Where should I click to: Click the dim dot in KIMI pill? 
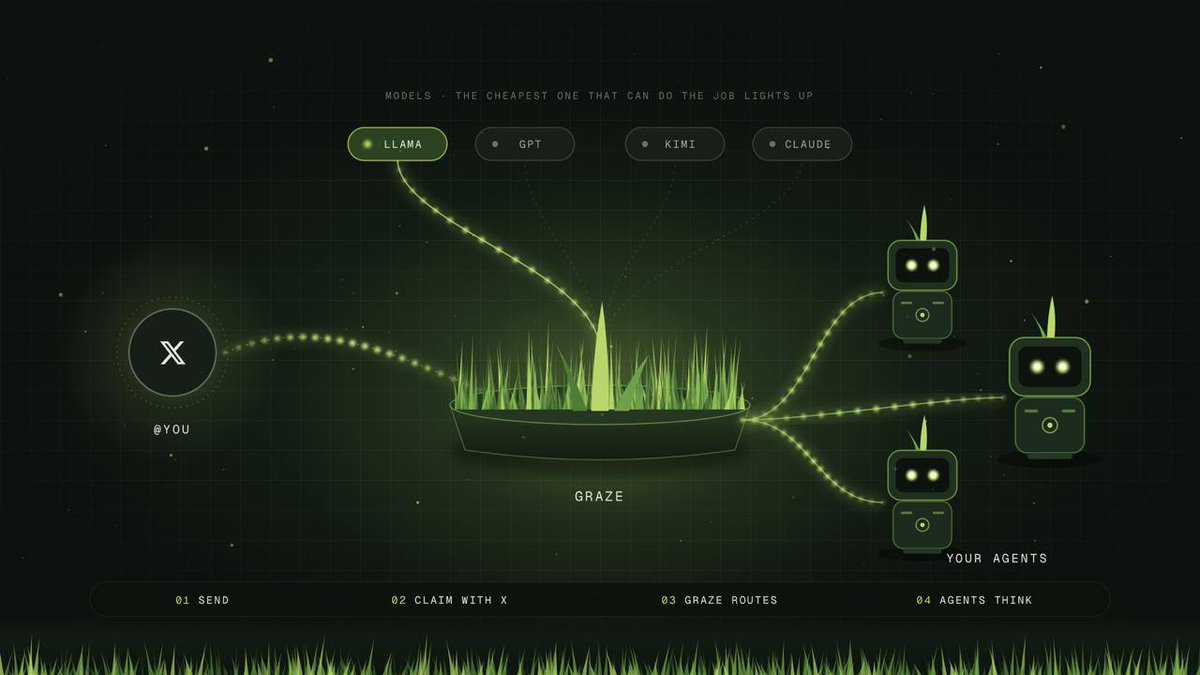pos(644,144)
